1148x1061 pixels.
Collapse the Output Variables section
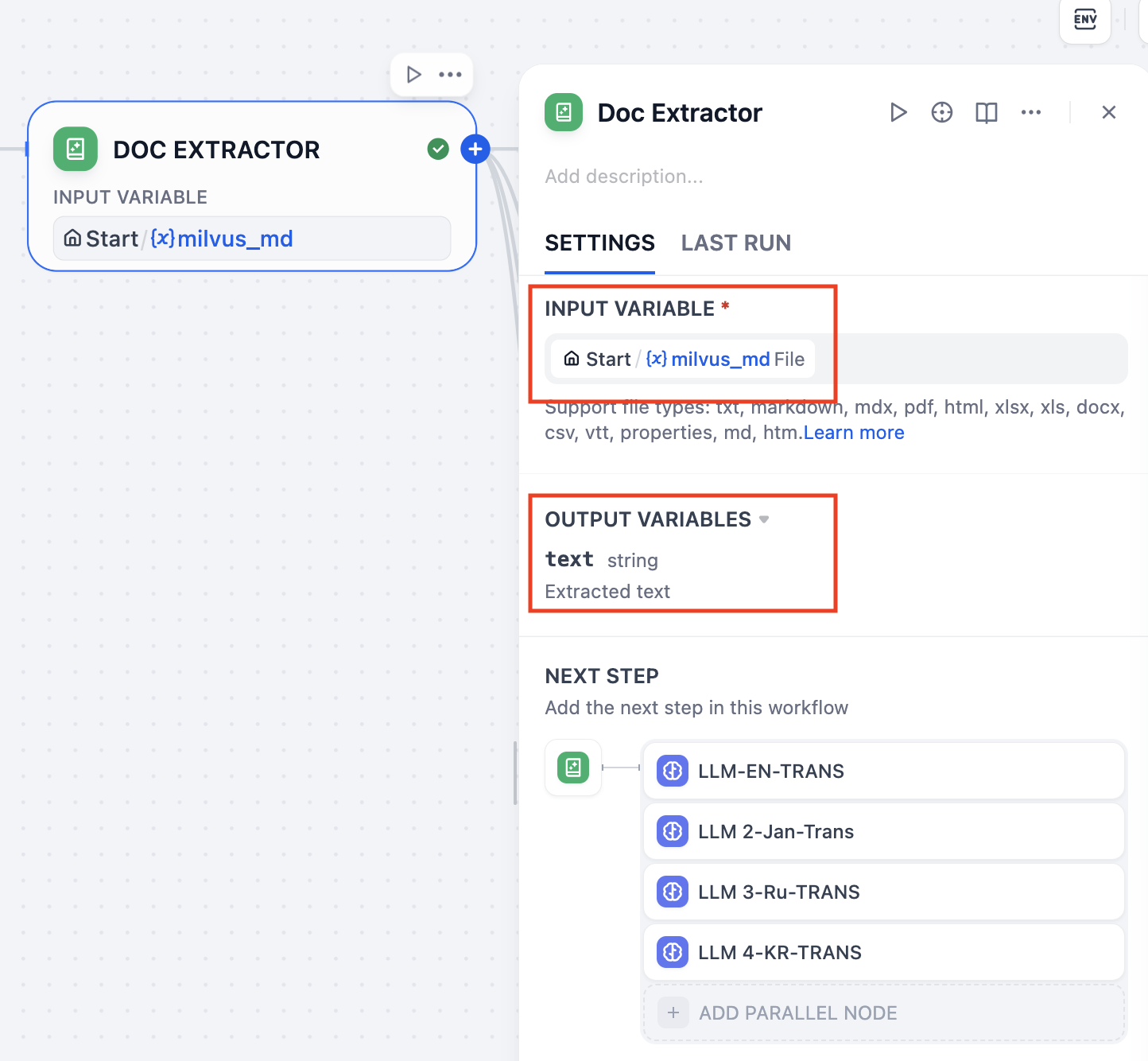(x=764, y=519)
